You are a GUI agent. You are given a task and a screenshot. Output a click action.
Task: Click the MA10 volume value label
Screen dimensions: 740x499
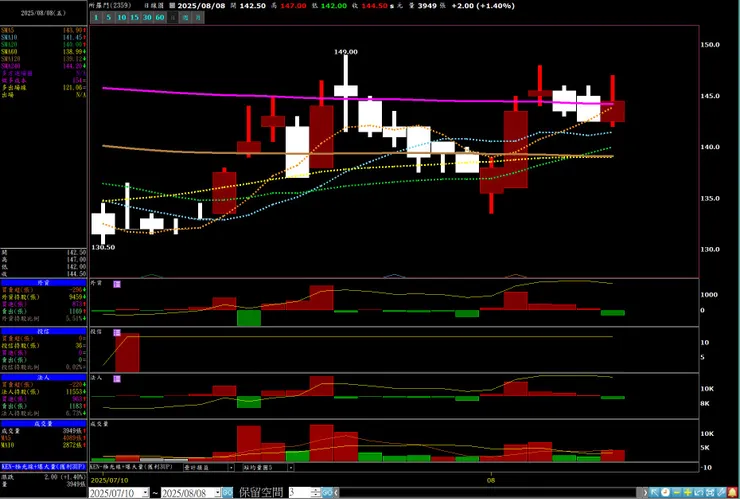pyautogui.click(x=9, y=445)
